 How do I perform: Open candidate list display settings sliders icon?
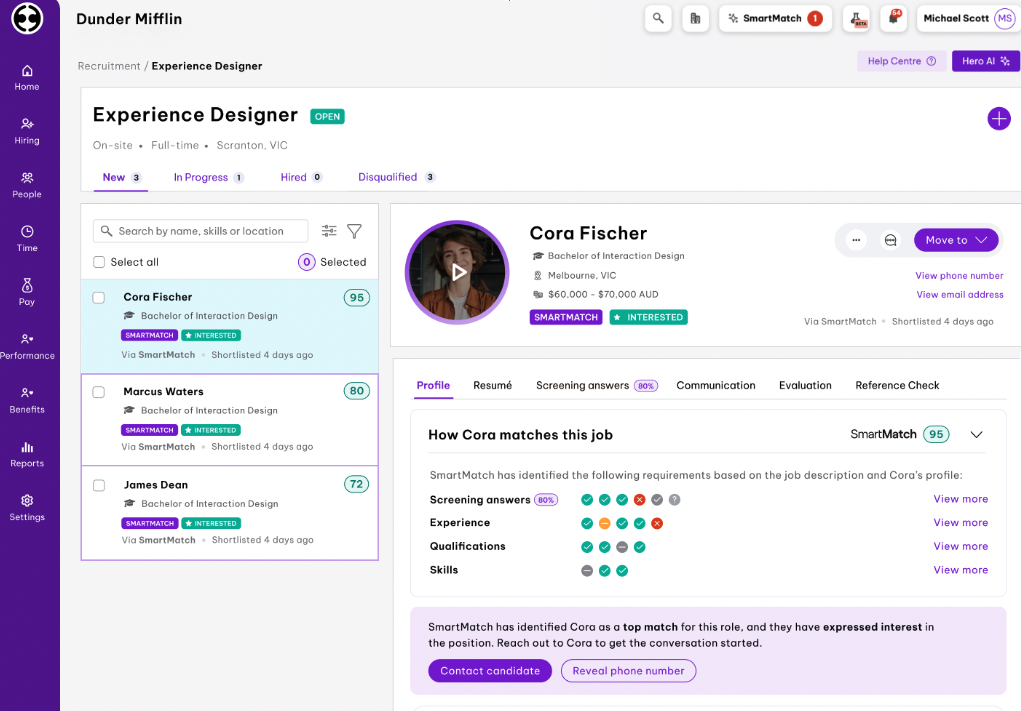pyautogui.click(x=329, y=230)
